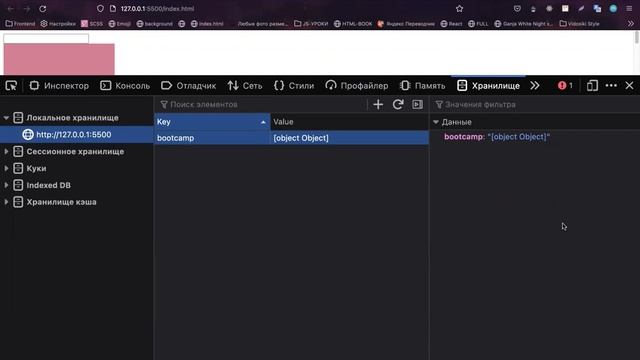Expand Indexed DB tree node
The width and height of the screenshot is (640, 360).
[6, 185]
